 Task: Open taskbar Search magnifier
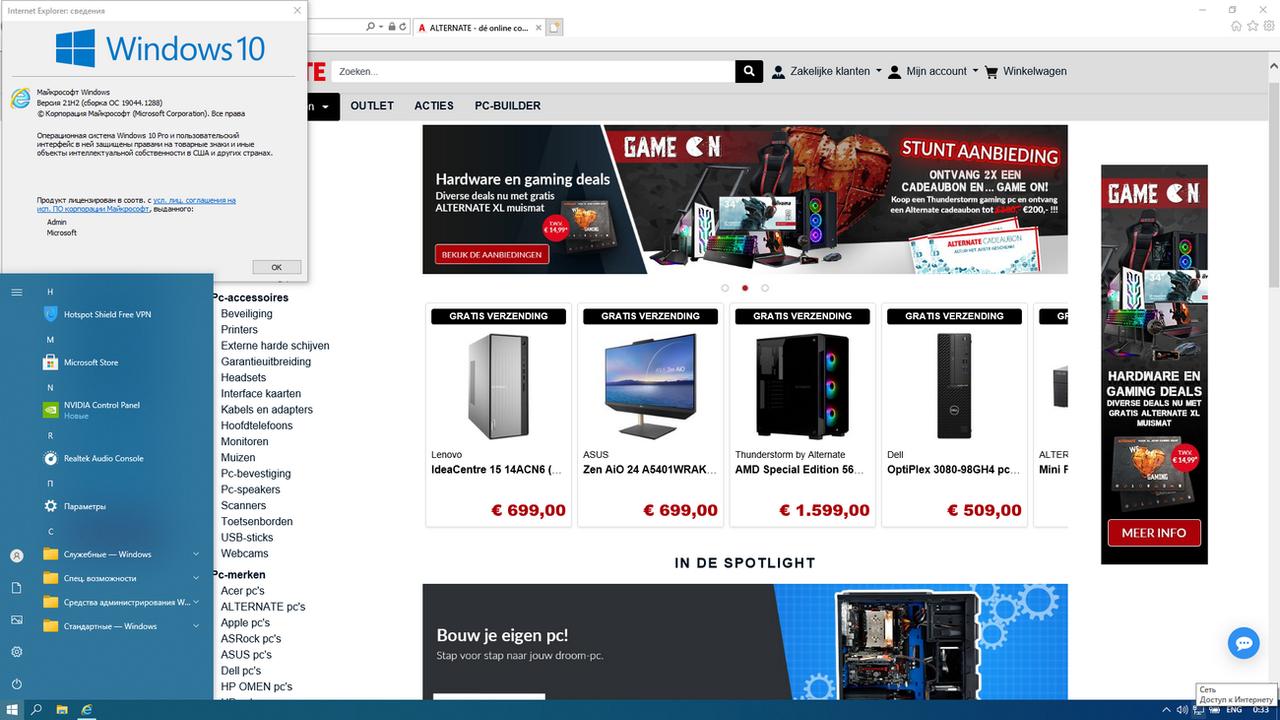37,710
